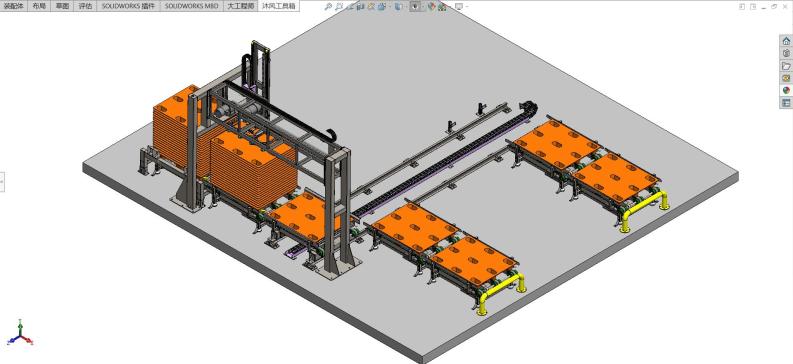Click the Edit Appearance color ball icon
This screenshot has height=364, width=793.
pos(431,7)
